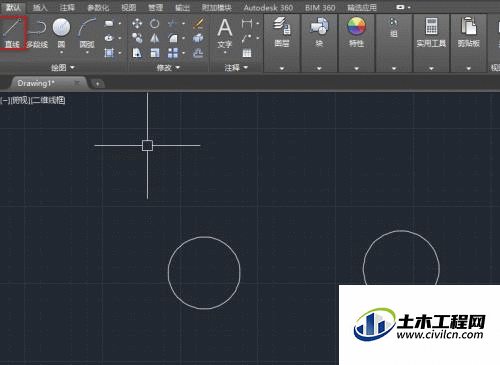
Task: Switch to the 注释 ribbon tab
Action: pyautogui.click(x=67, y=7)
